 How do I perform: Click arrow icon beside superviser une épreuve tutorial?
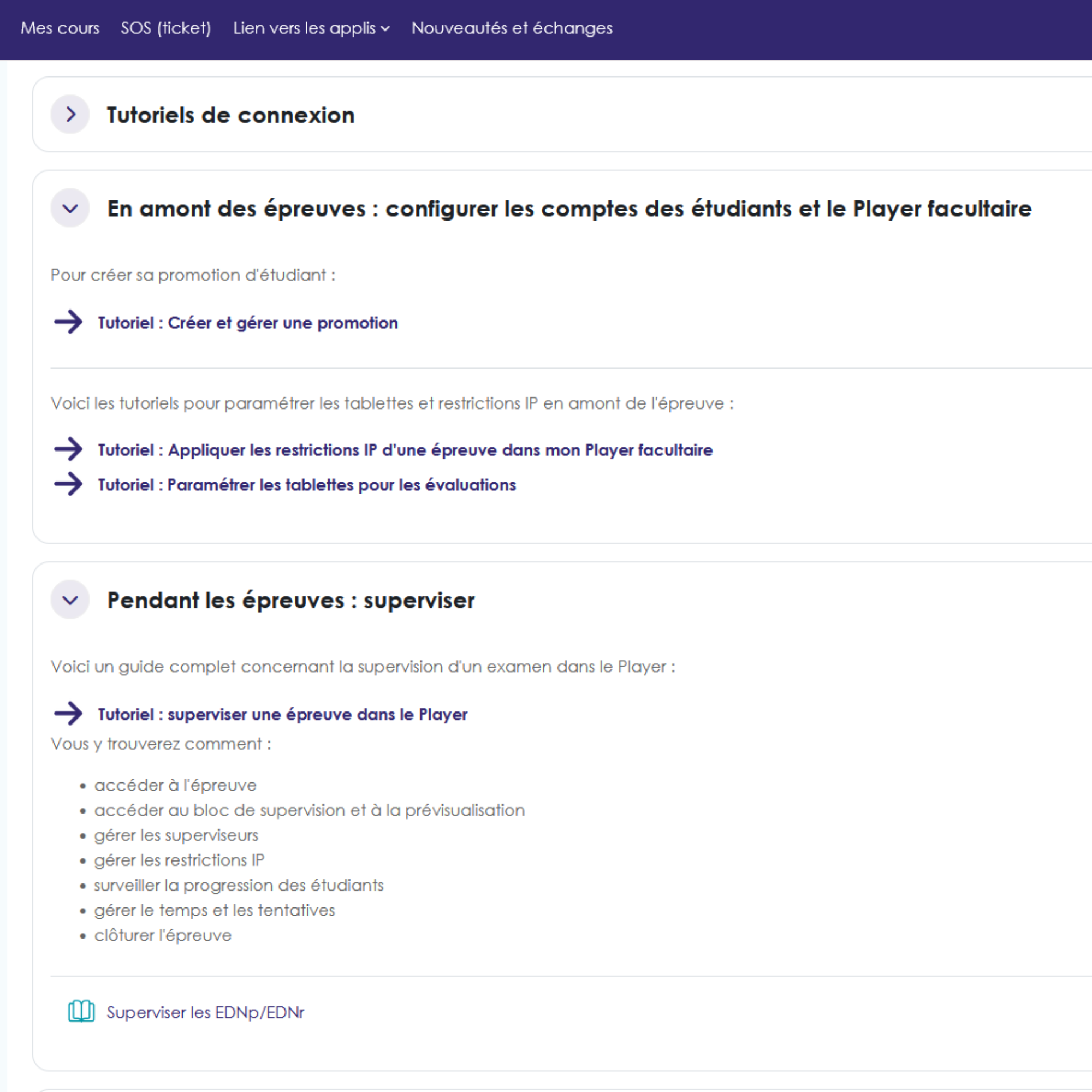[68, 714]
